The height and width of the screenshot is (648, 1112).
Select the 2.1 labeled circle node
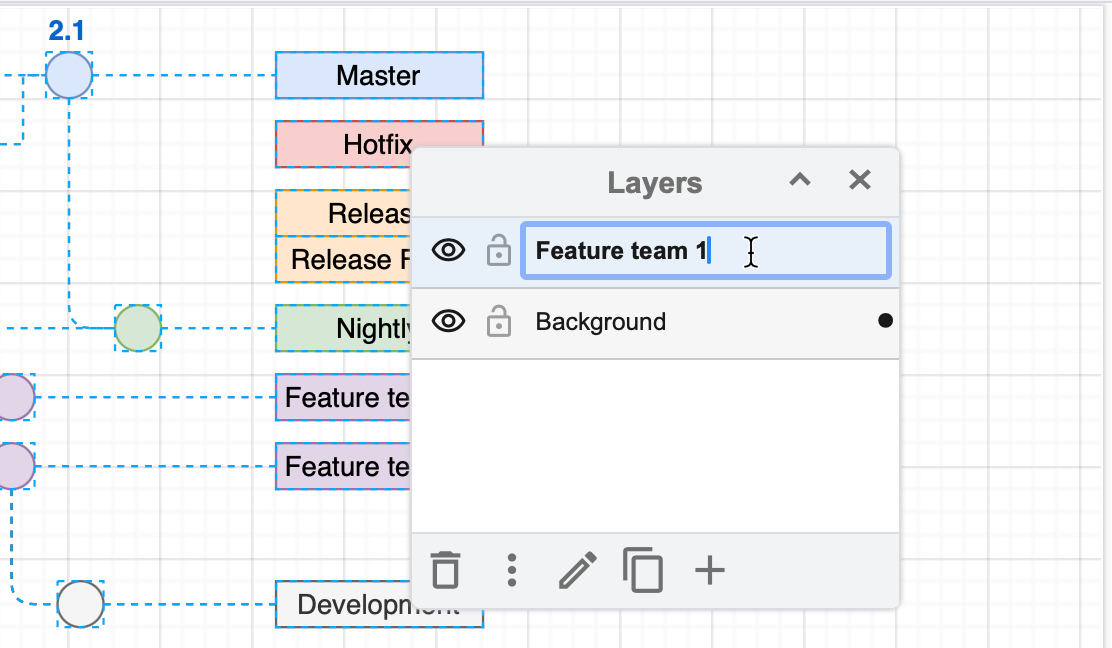pos(68,75)
